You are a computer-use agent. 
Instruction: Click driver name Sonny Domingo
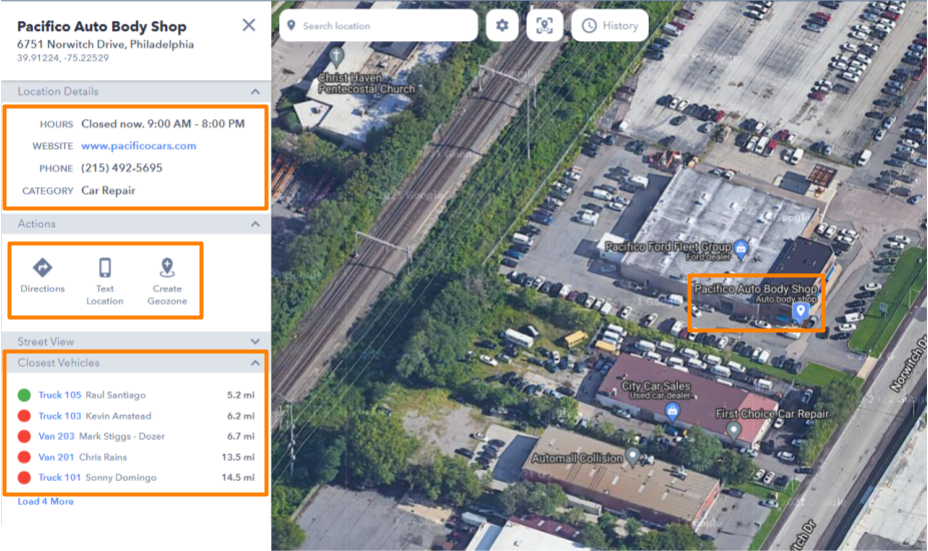121,477
